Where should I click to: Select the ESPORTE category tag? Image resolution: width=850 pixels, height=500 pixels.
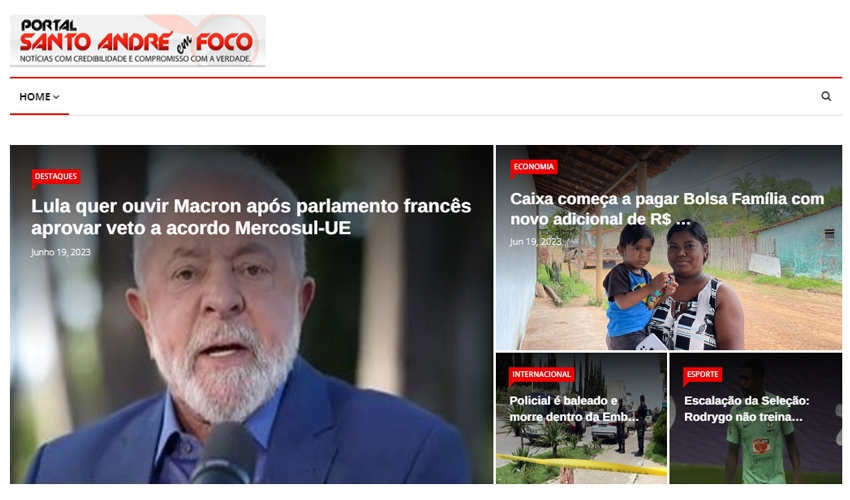click(x=702, y=374)
